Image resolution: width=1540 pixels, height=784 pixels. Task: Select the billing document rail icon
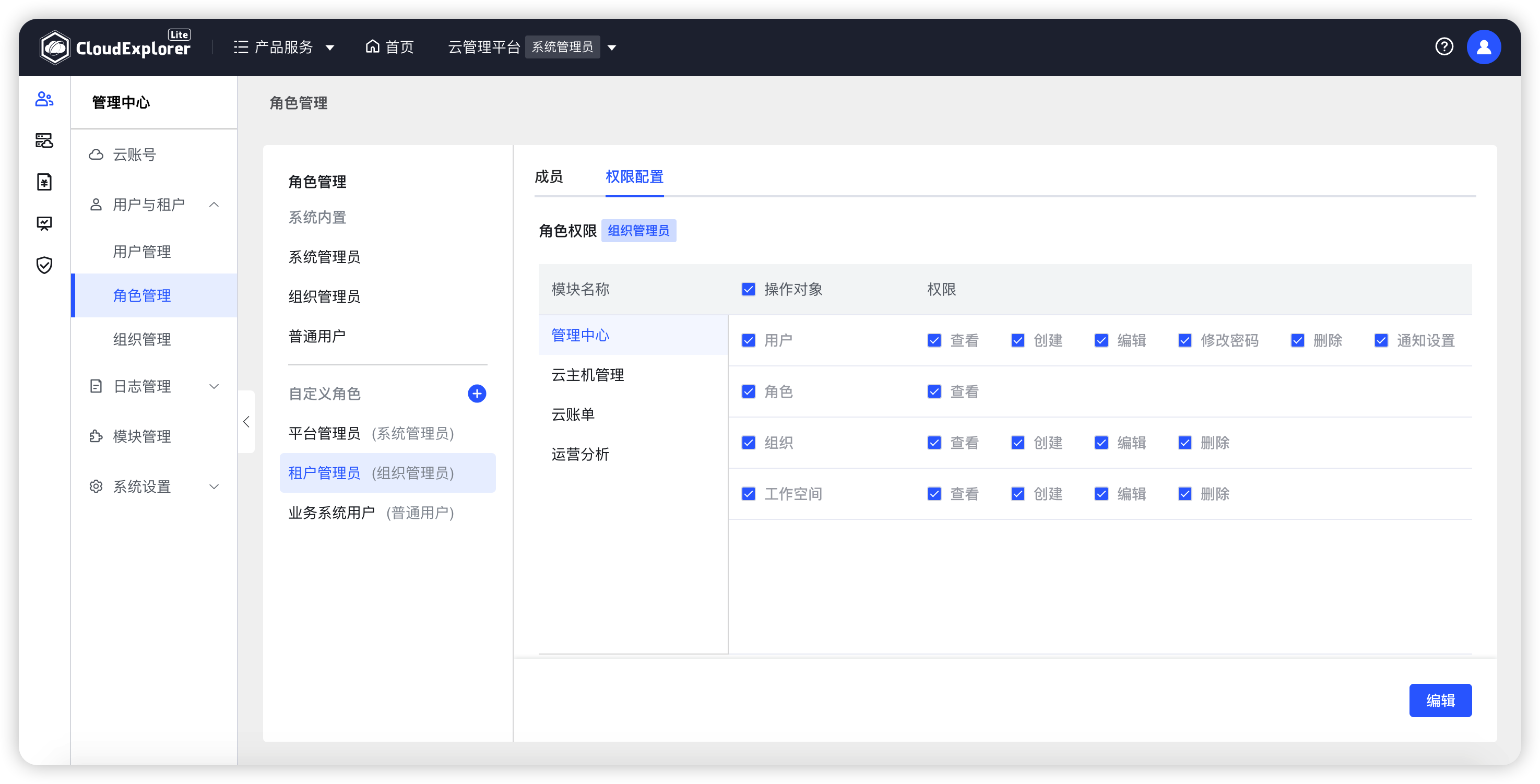point(44,182)
